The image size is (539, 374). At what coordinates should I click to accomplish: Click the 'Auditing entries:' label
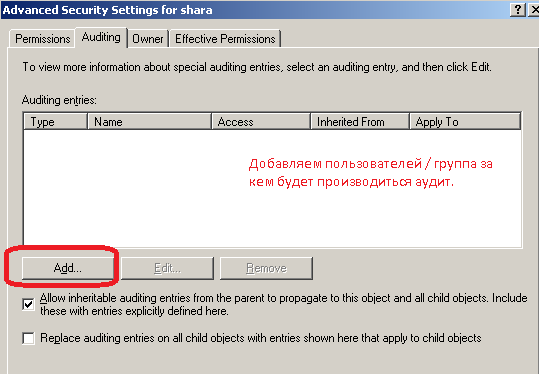click(59, 100)
